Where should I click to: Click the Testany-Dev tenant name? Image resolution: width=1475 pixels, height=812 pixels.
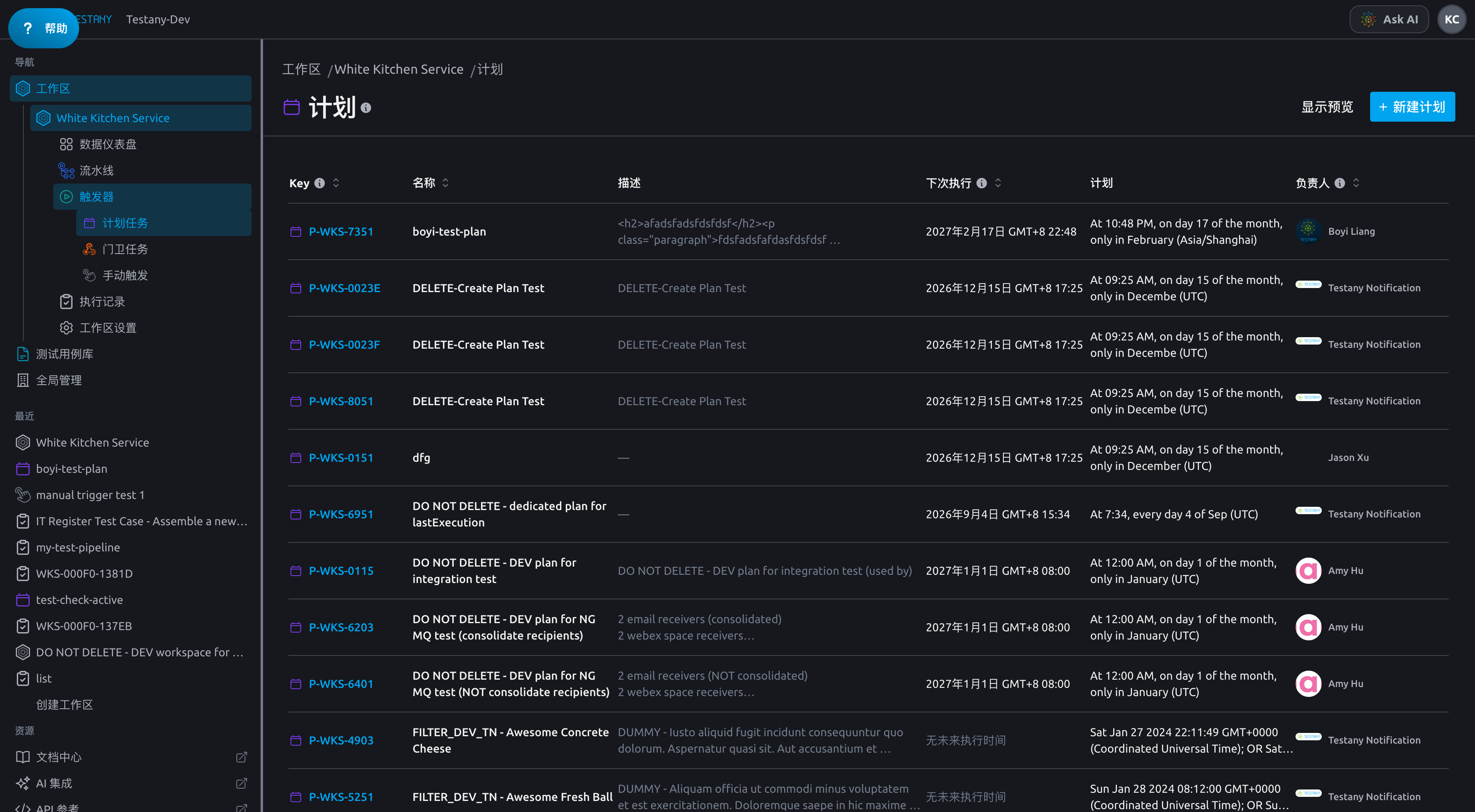(x=158, y=20)
